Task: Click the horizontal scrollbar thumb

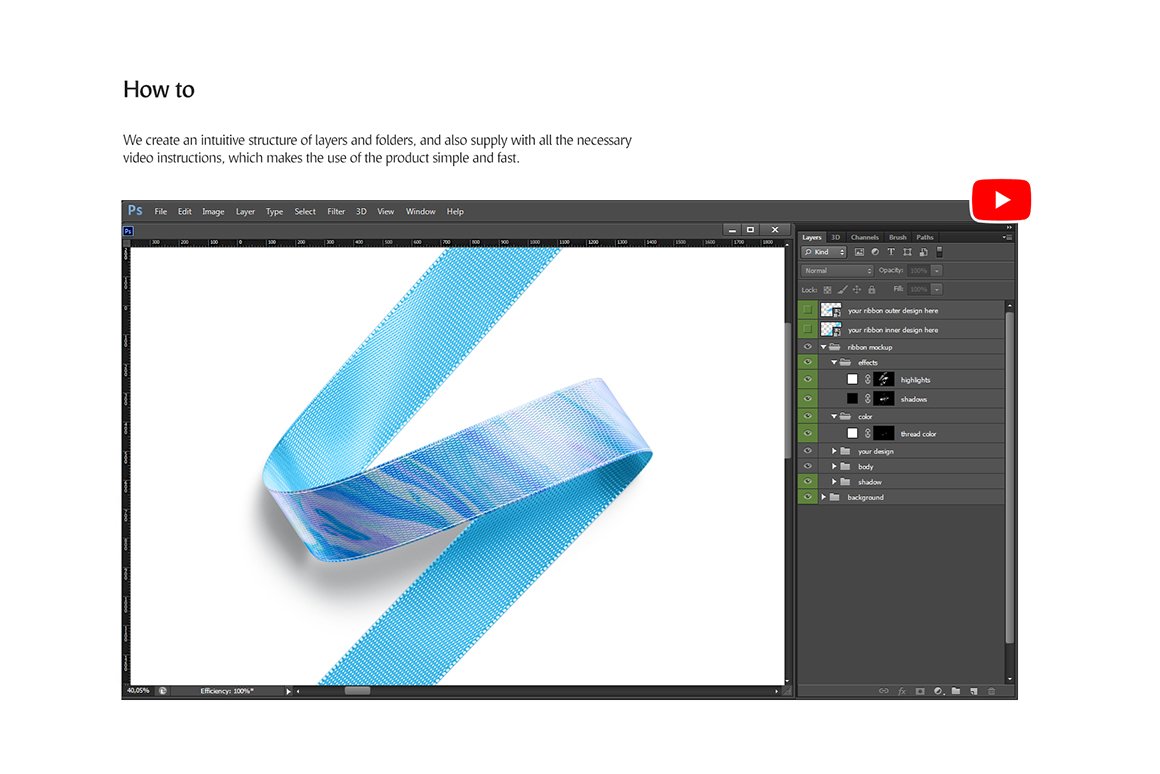Action: [x=357, y=691]
